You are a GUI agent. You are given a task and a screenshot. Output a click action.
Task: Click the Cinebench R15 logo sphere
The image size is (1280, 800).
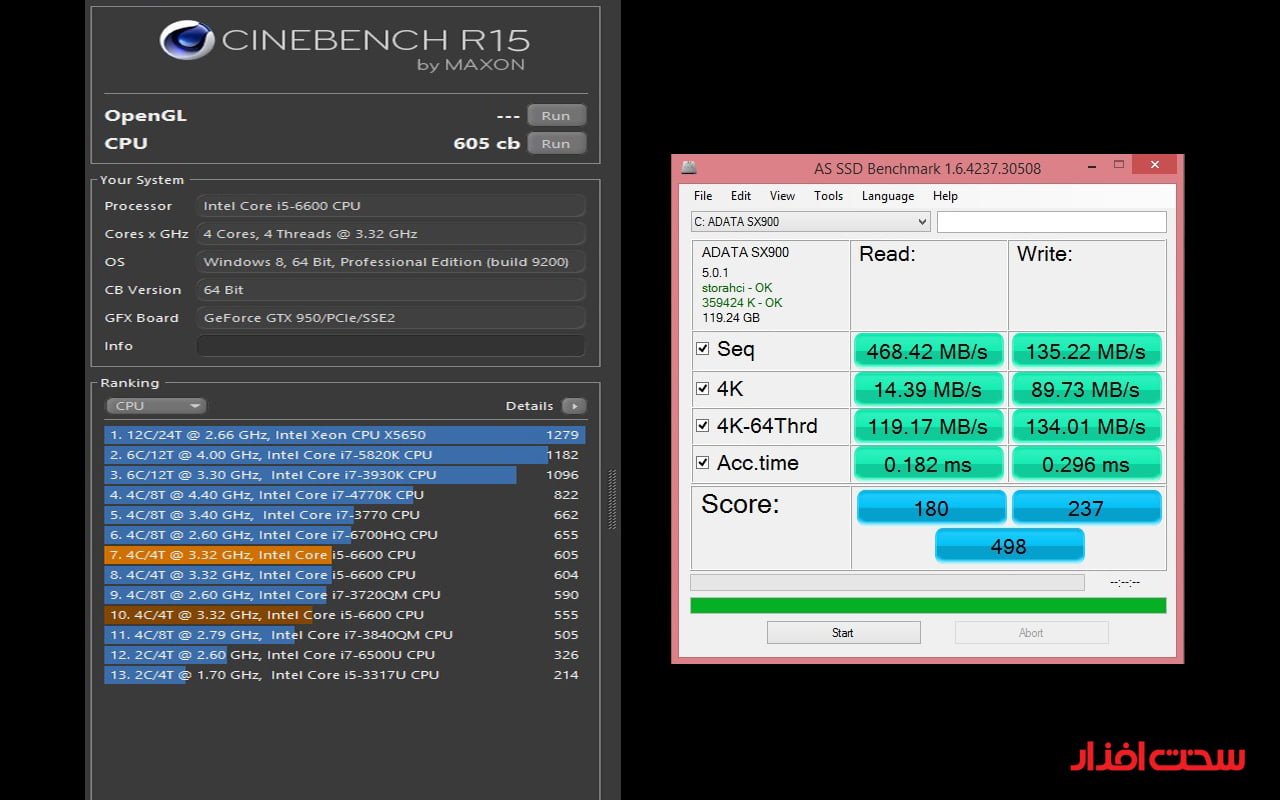pos(187,41)
